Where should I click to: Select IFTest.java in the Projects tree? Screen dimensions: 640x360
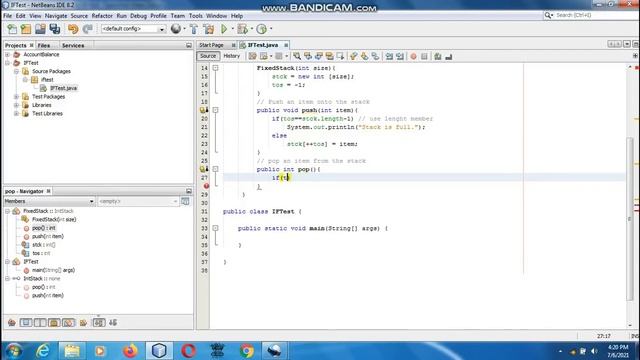[63, 88]
